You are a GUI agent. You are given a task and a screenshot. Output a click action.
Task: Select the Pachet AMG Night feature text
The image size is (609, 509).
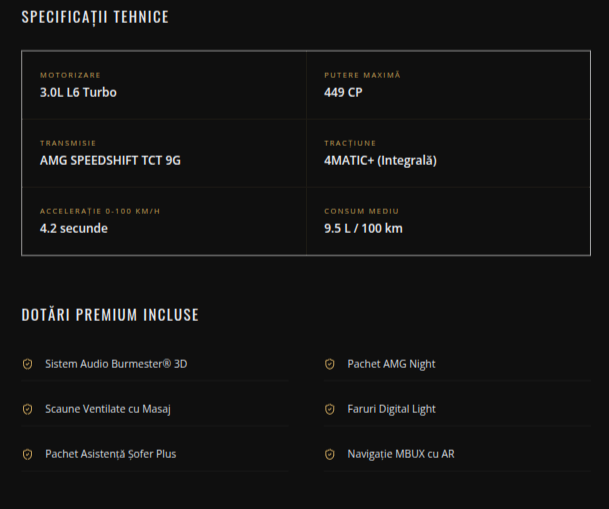(392, 364)
